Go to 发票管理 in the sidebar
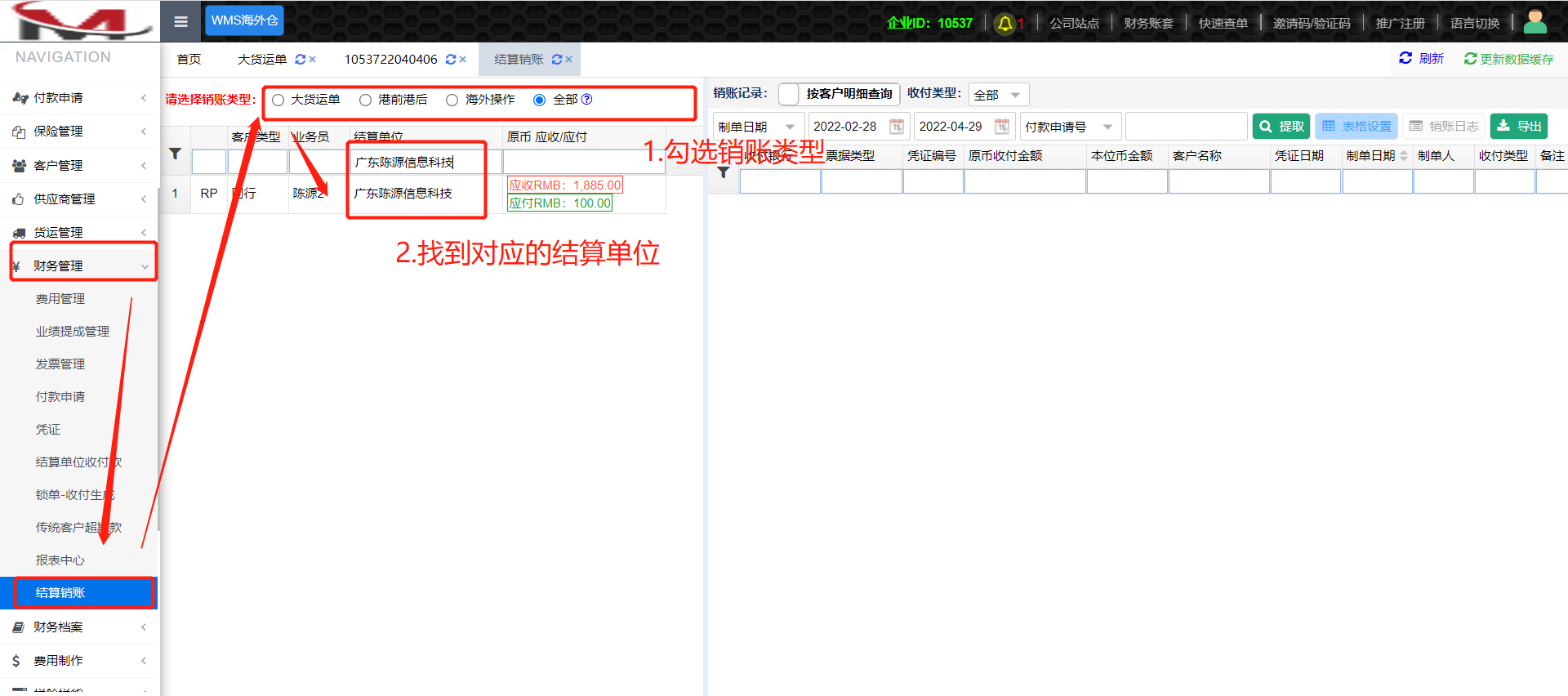 (60, 364)
